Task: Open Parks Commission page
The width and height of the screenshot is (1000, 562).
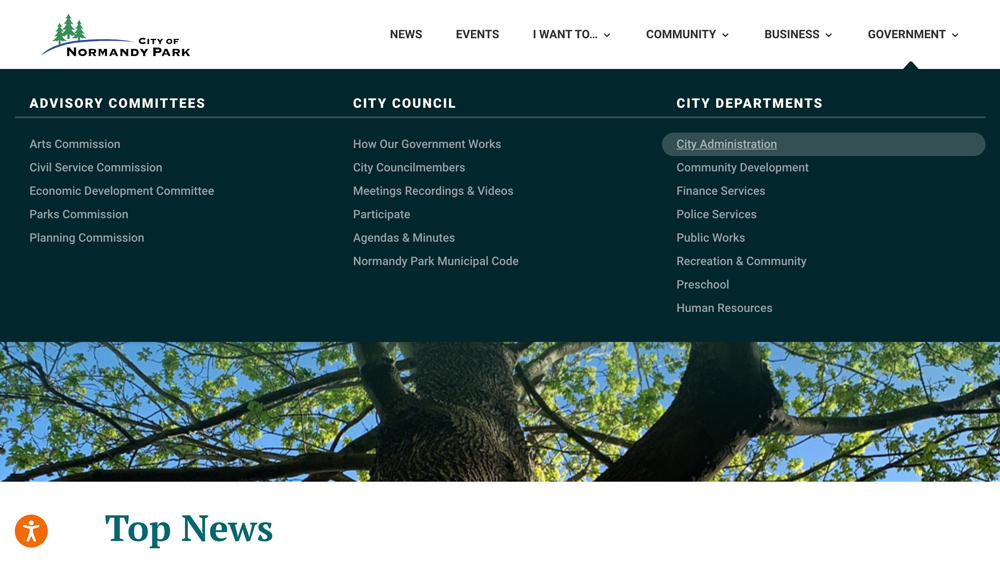Action: (x=78, y=214)
